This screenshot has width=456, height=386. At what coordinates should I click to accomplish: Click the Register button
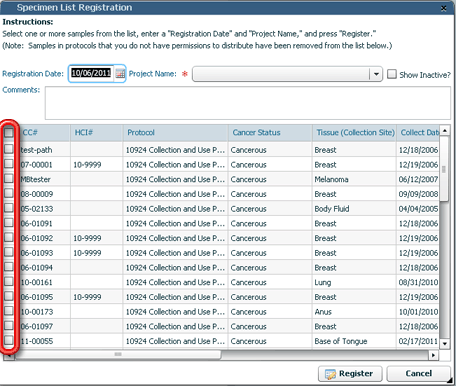350,374
